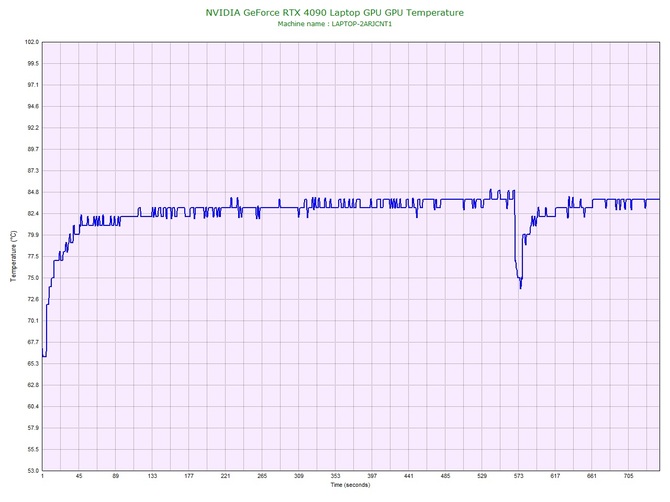Click the 309 tick on the time axis
Screen dimensions: 670x502
(x=299, y=476)
